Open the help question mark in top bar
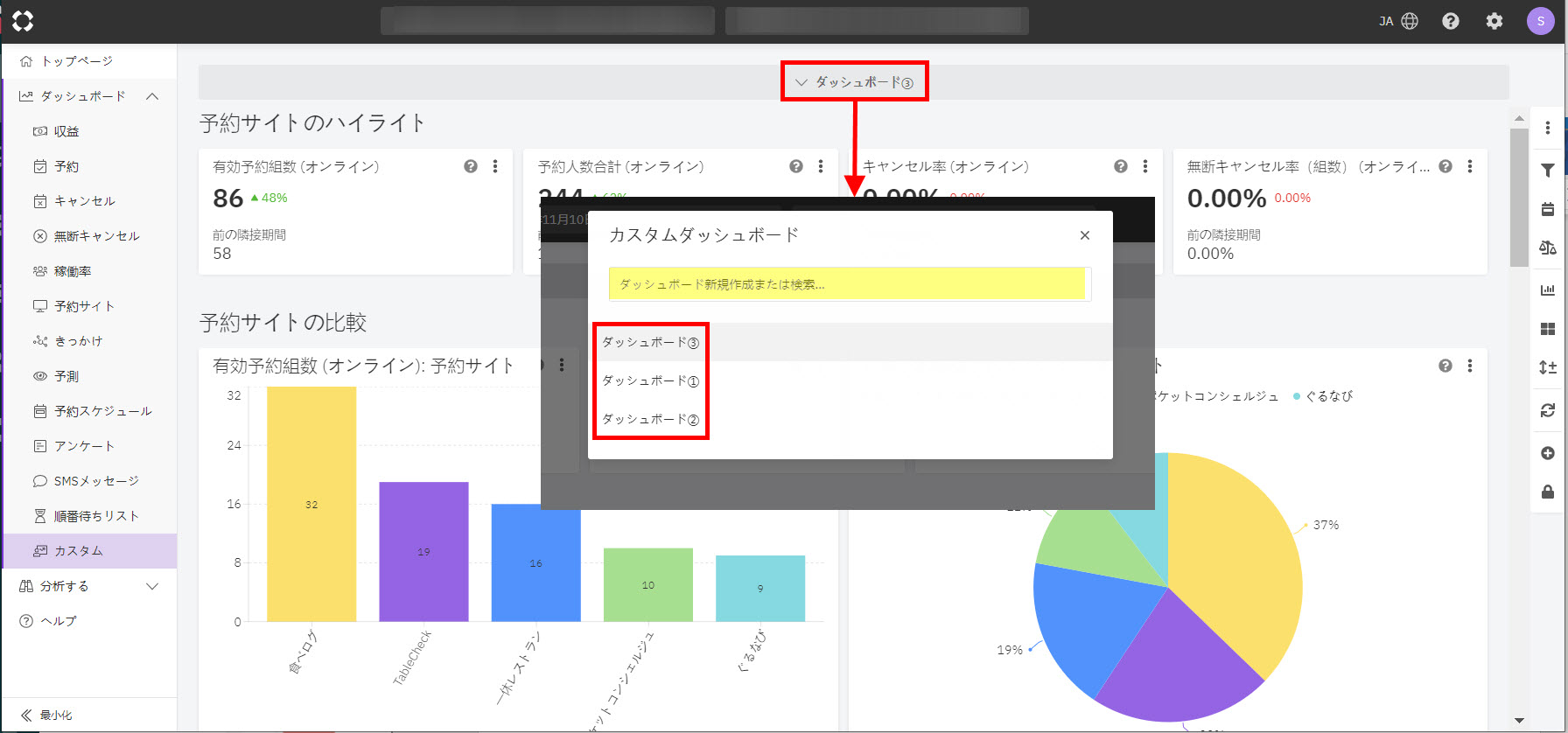The width and height of the screenshot is (1568, 733). (1451, 21)
